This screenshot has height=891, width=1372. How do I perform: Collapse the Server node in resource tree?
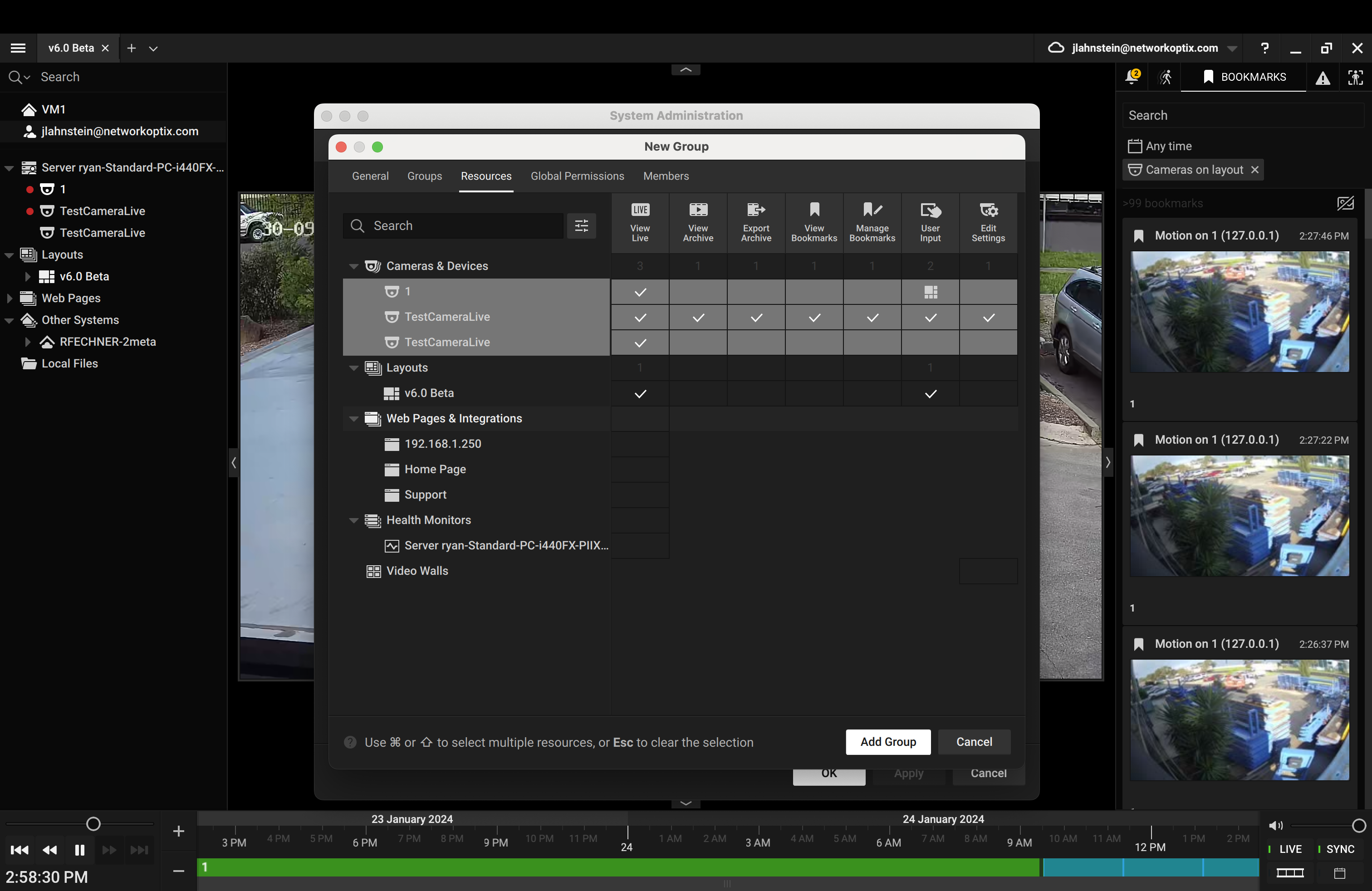(x=9, y=168)
